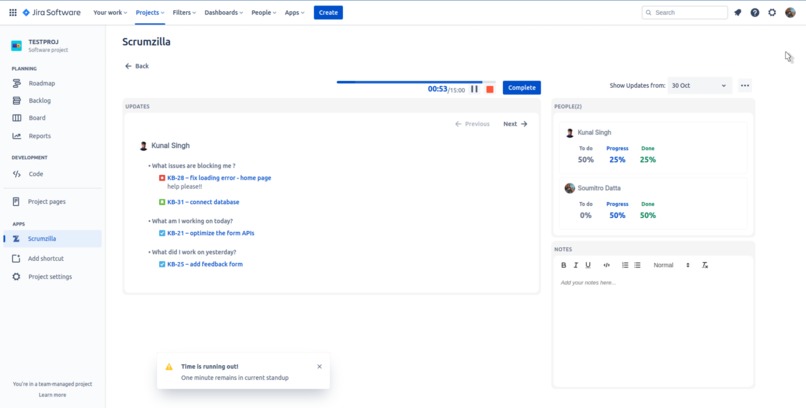Apply italic formatting in Notes

pyautogui.click(x=576, y=265)
